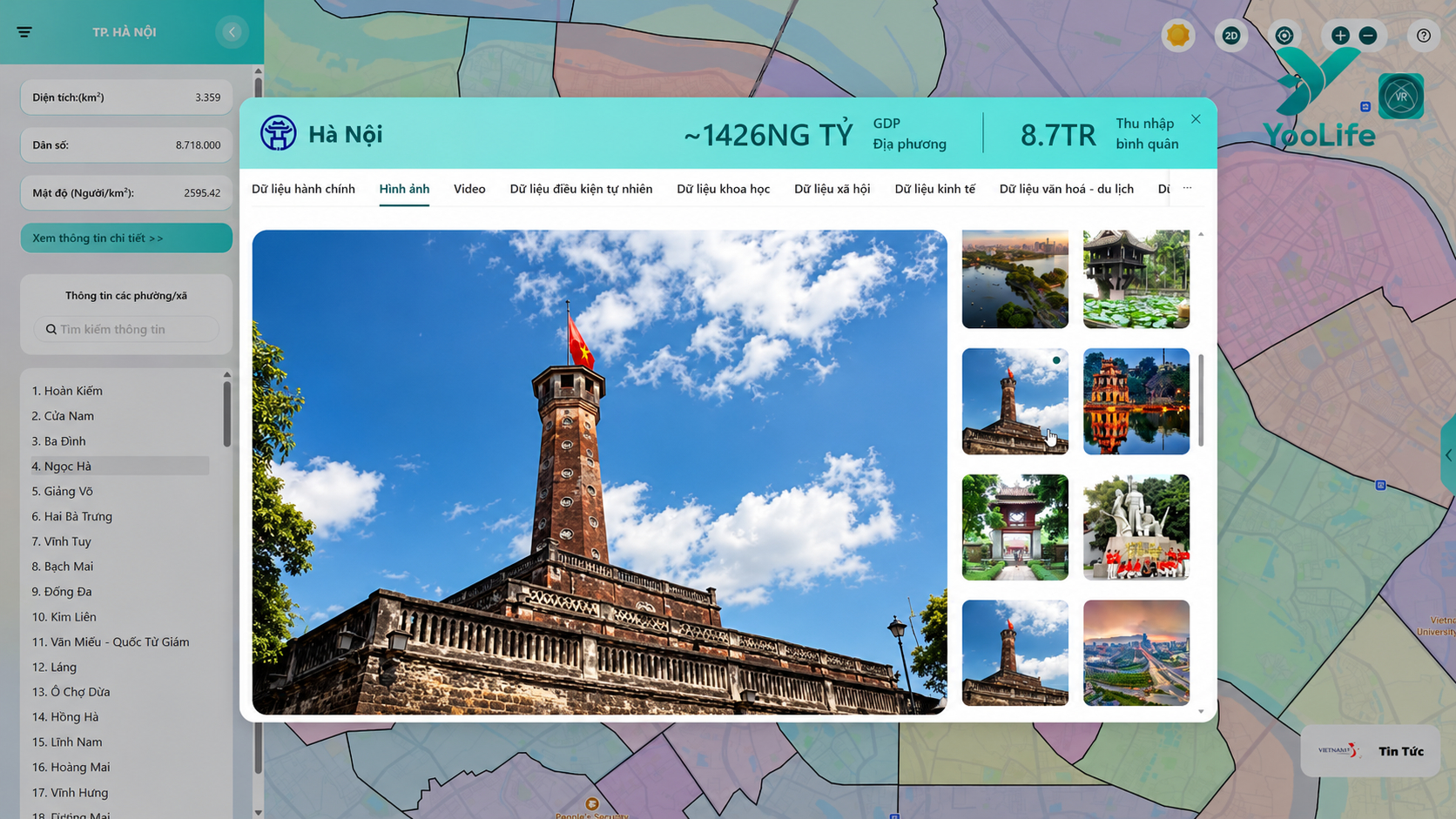Click the image gallery vertical scrollbar
This screenshot has width=1456, height=819.
1201,399
